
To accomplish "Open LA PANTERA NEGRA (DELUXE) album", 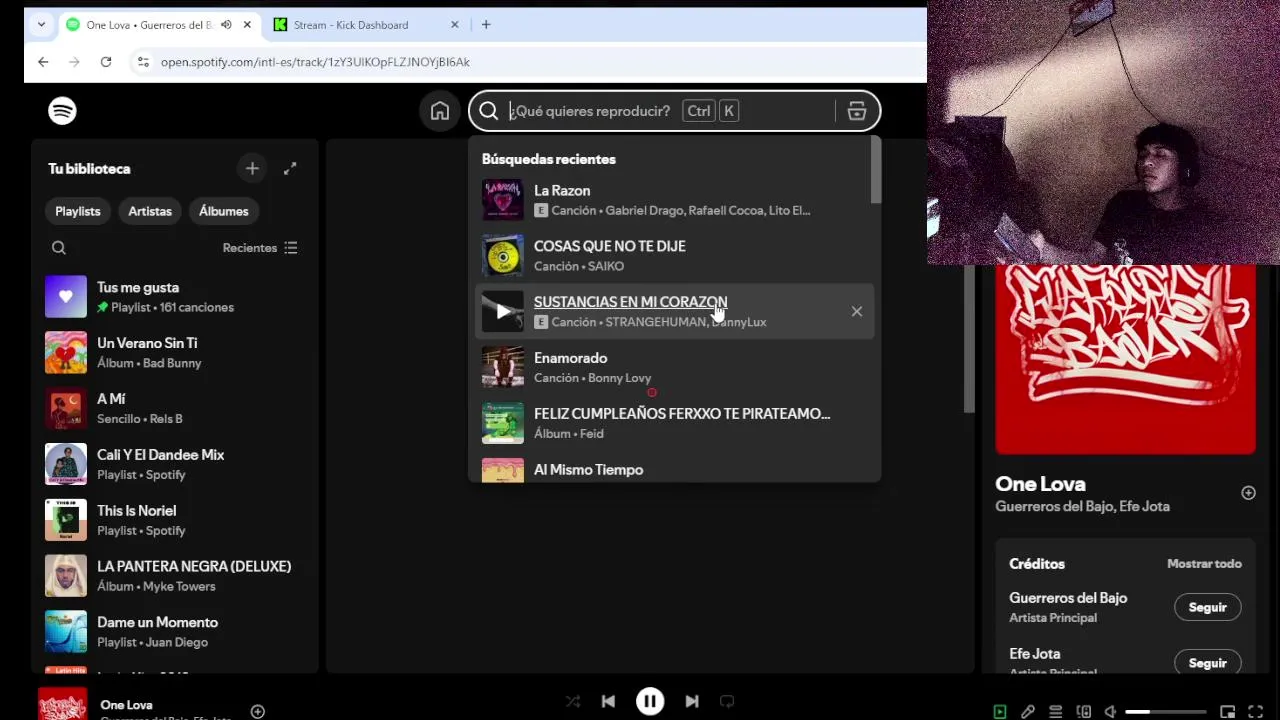I will tap(176, 576).
